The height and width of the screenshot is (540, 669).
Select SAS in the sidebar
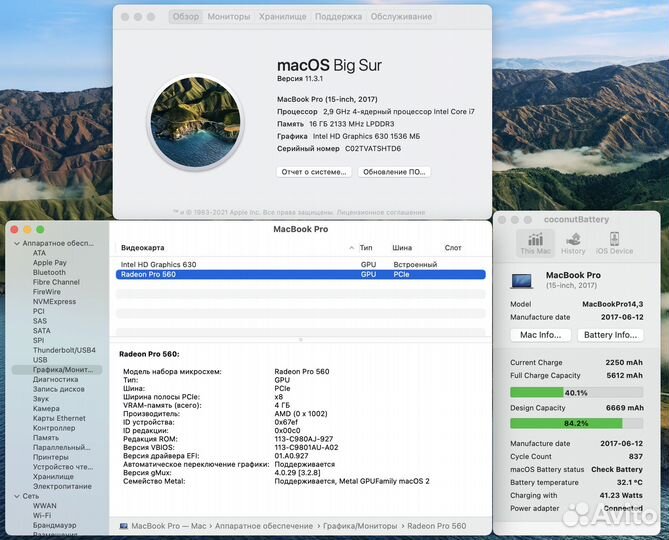tap(40, 321)
